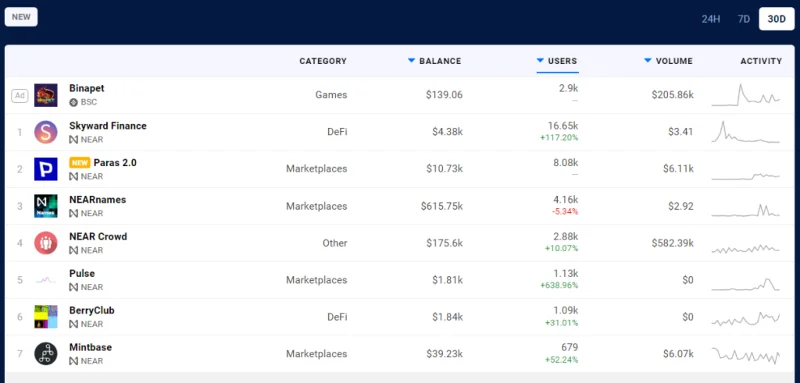Click the Mintbase activity sparkline

(745, 355)
